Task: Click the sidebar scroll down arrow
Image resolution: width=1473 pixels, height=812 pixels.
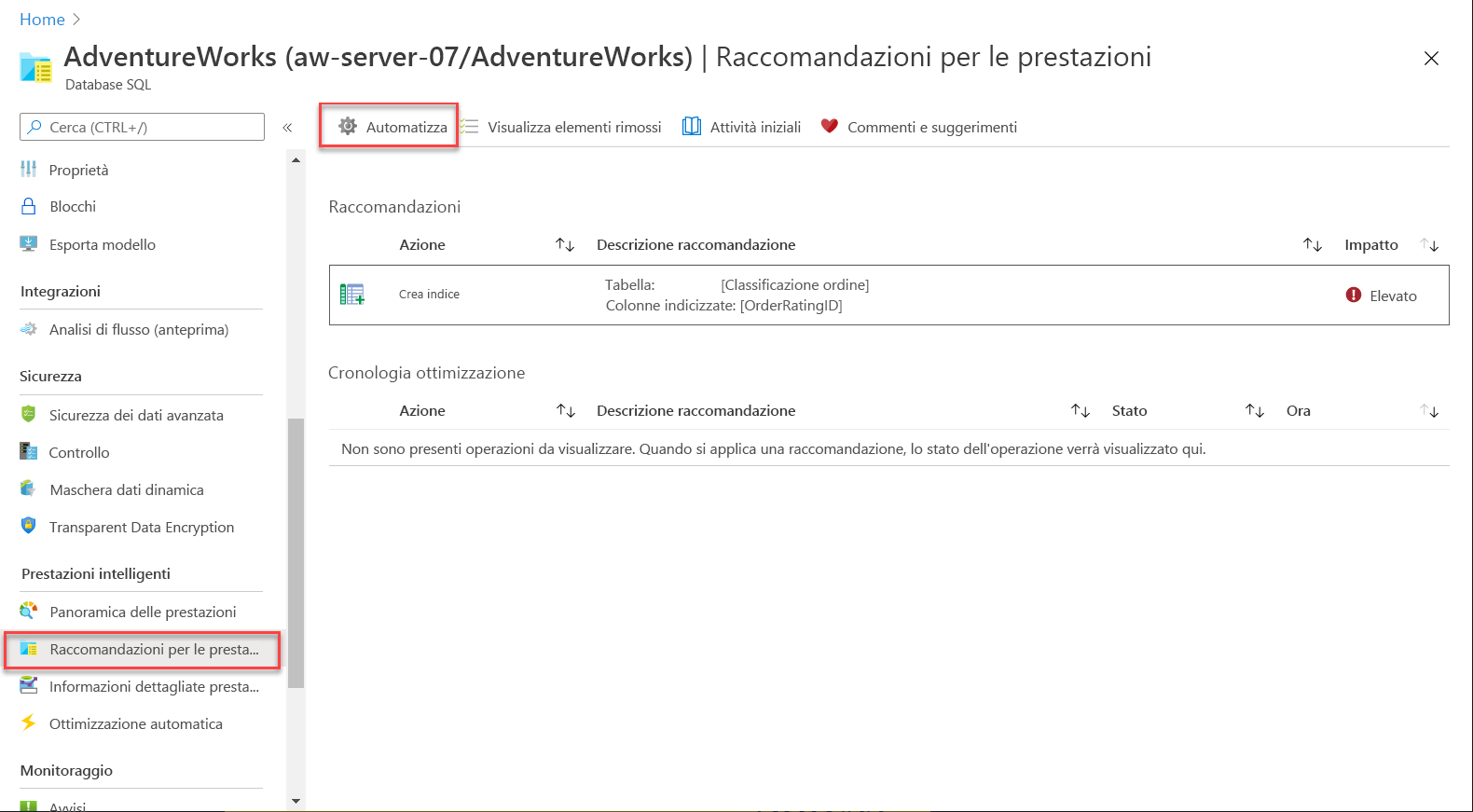Action: (x=296, y=801)
